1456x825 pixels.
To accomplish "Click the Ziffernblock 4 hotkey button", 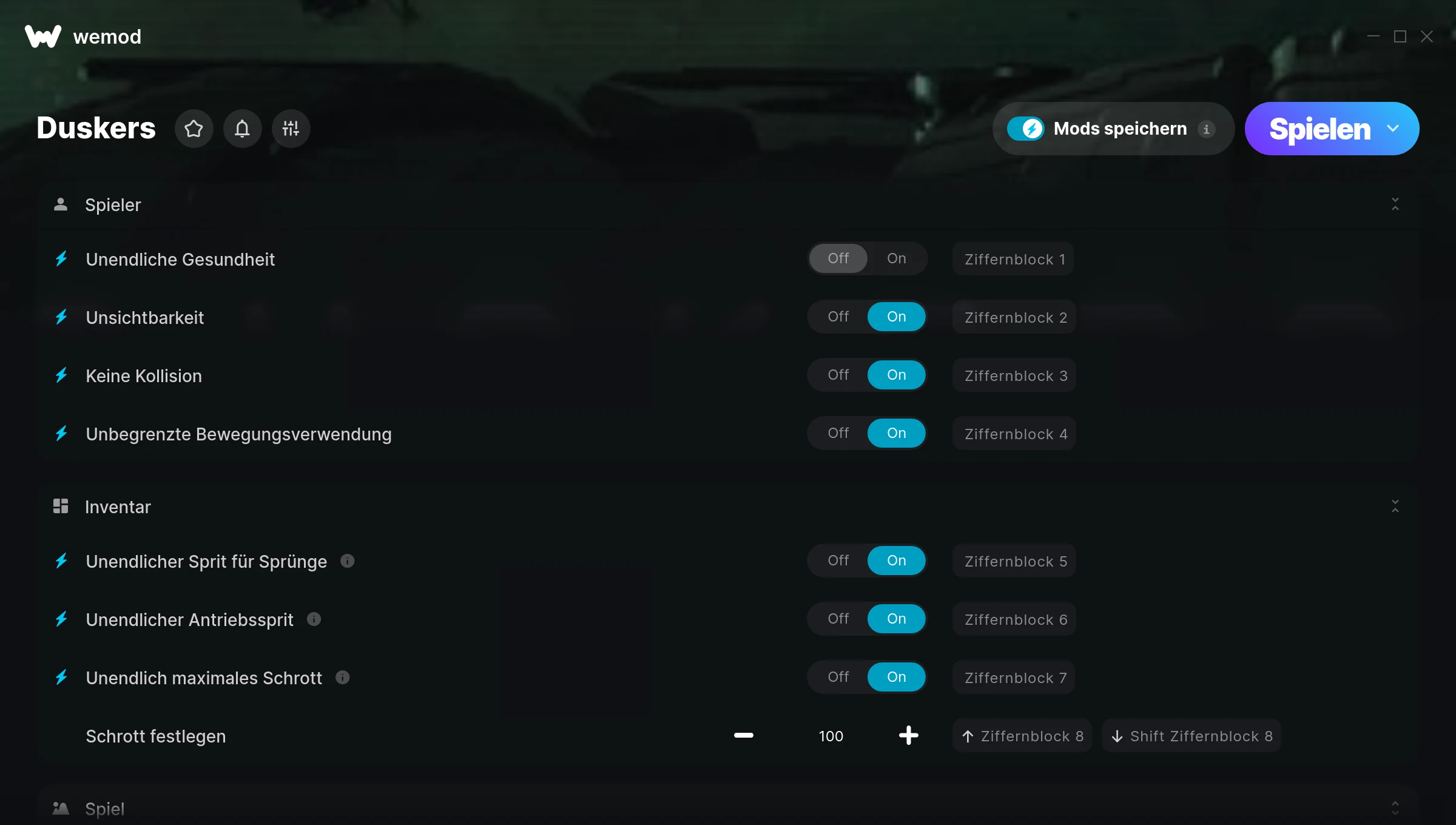I will coord(1014,434).
